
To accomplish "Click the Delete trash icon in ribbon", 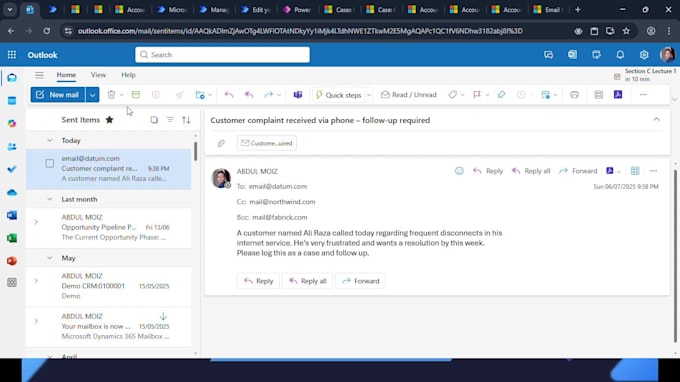I will point(111,95).
